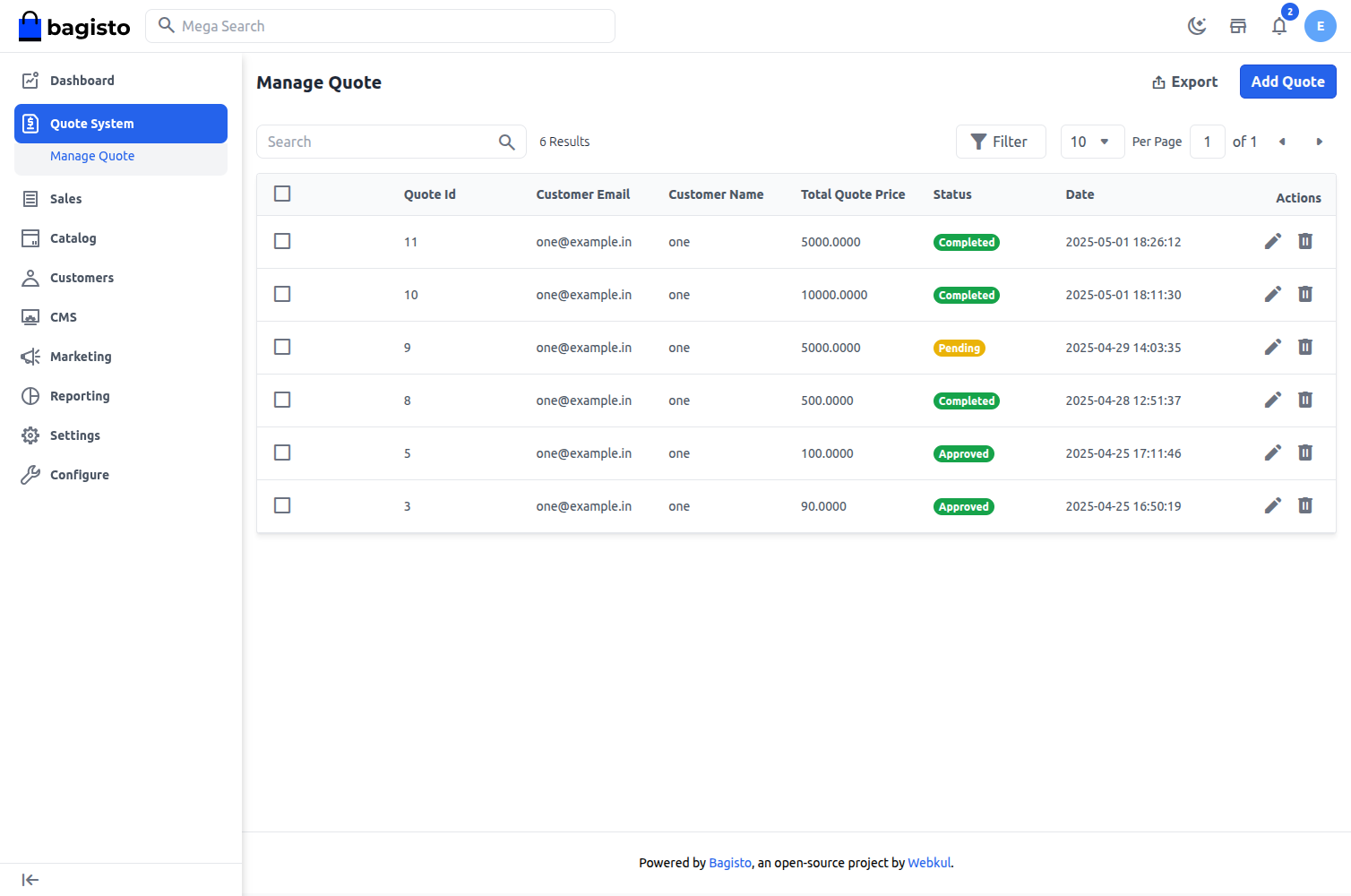Open the 10 per page dropdown
This screenshot has width=1351, height=896.
click(1092, 142)
